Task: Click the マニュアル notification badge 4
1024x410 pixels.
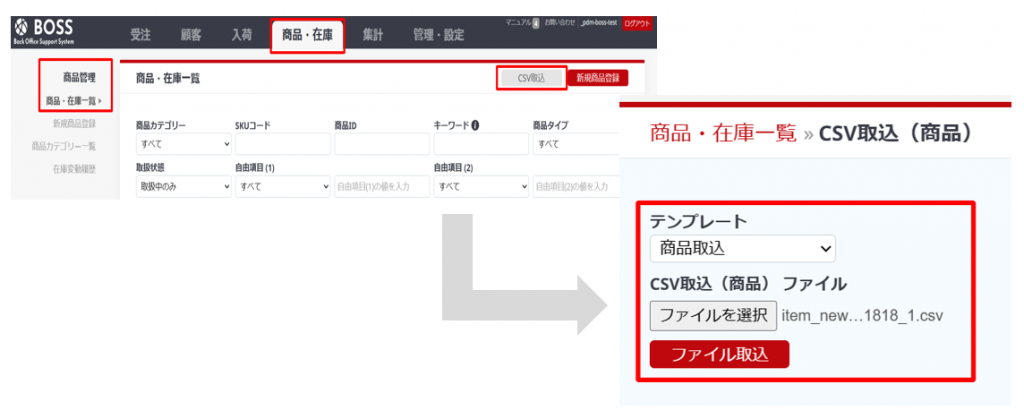Action: 536,24
